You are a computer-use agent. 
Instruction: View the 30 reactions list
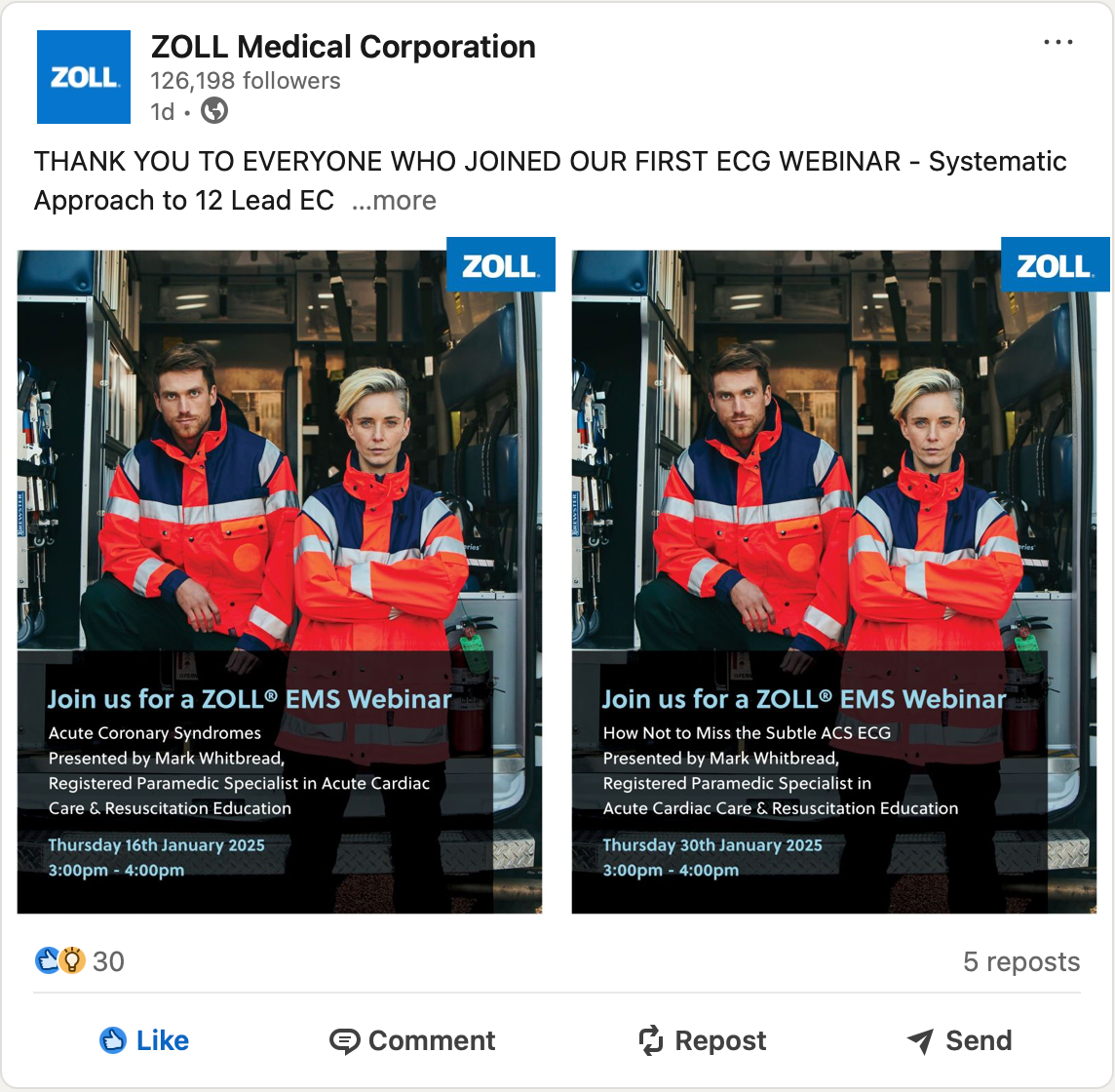click(x=108, y=961)
